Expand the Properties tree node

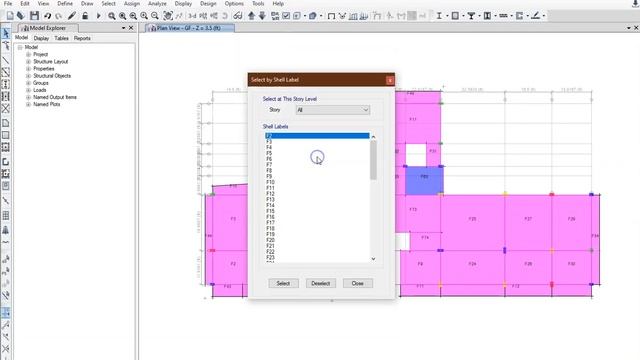tap(28, 69)
